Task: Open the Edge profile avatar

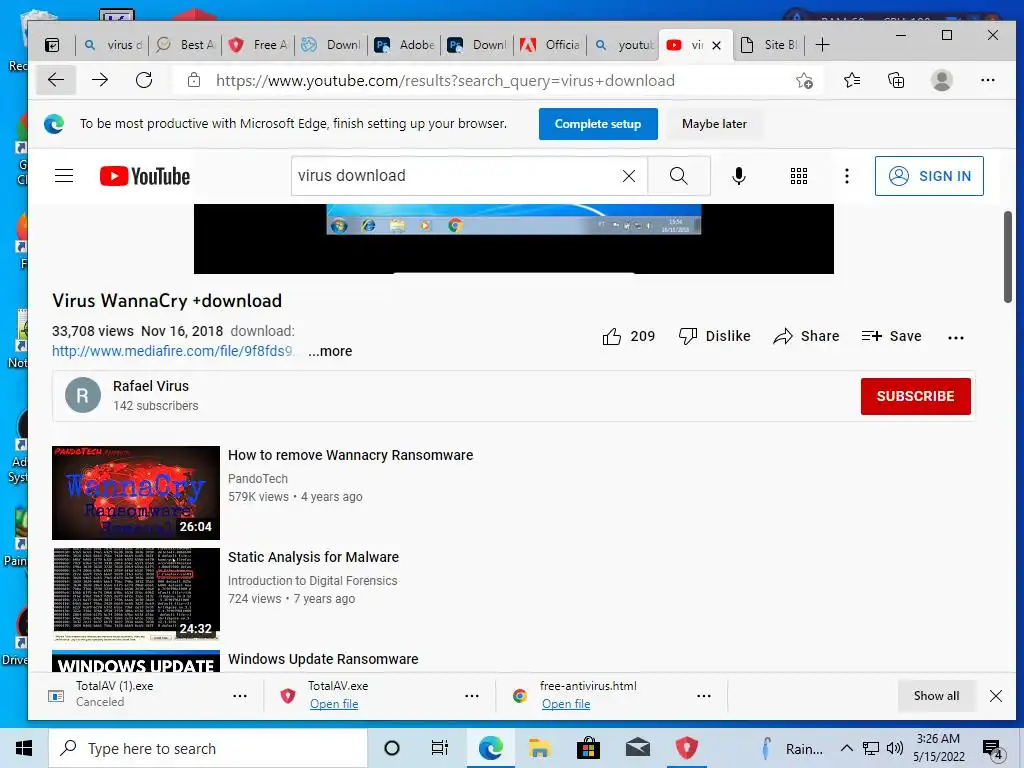Action: (942, 80)
